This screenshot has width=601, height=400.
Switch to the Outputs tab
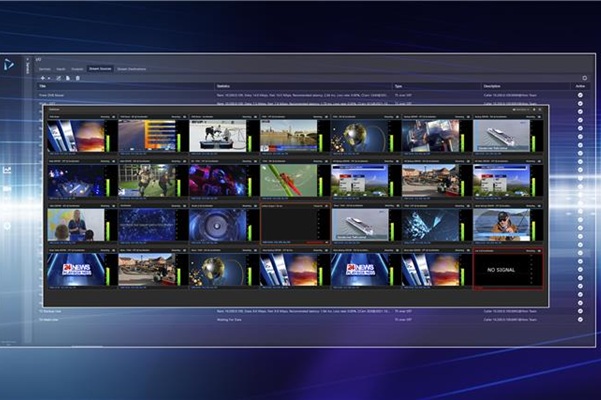[77, 69]
